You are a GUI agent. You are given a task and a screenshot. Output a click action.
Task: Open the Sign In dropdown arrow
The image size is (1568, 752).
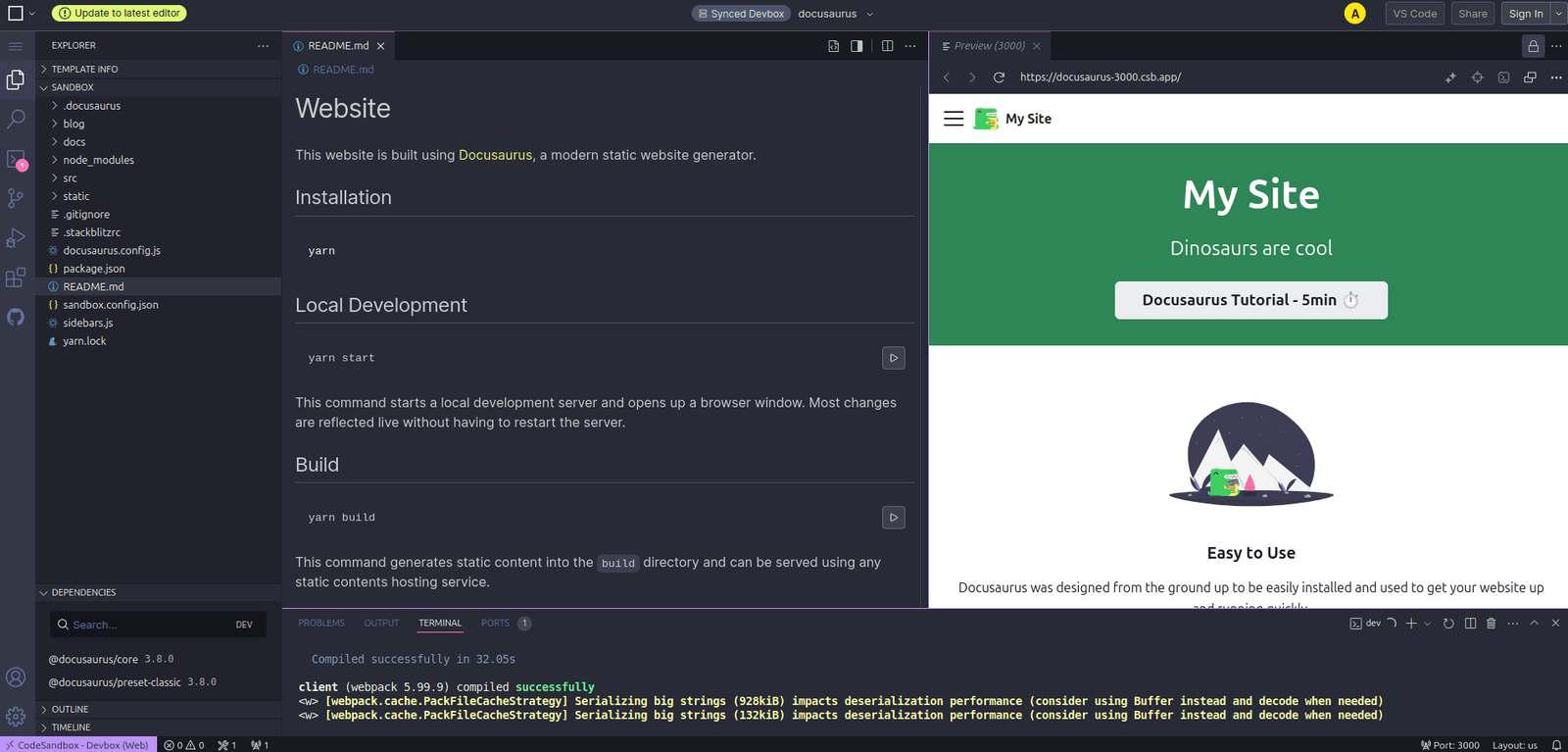point(1558,14)
